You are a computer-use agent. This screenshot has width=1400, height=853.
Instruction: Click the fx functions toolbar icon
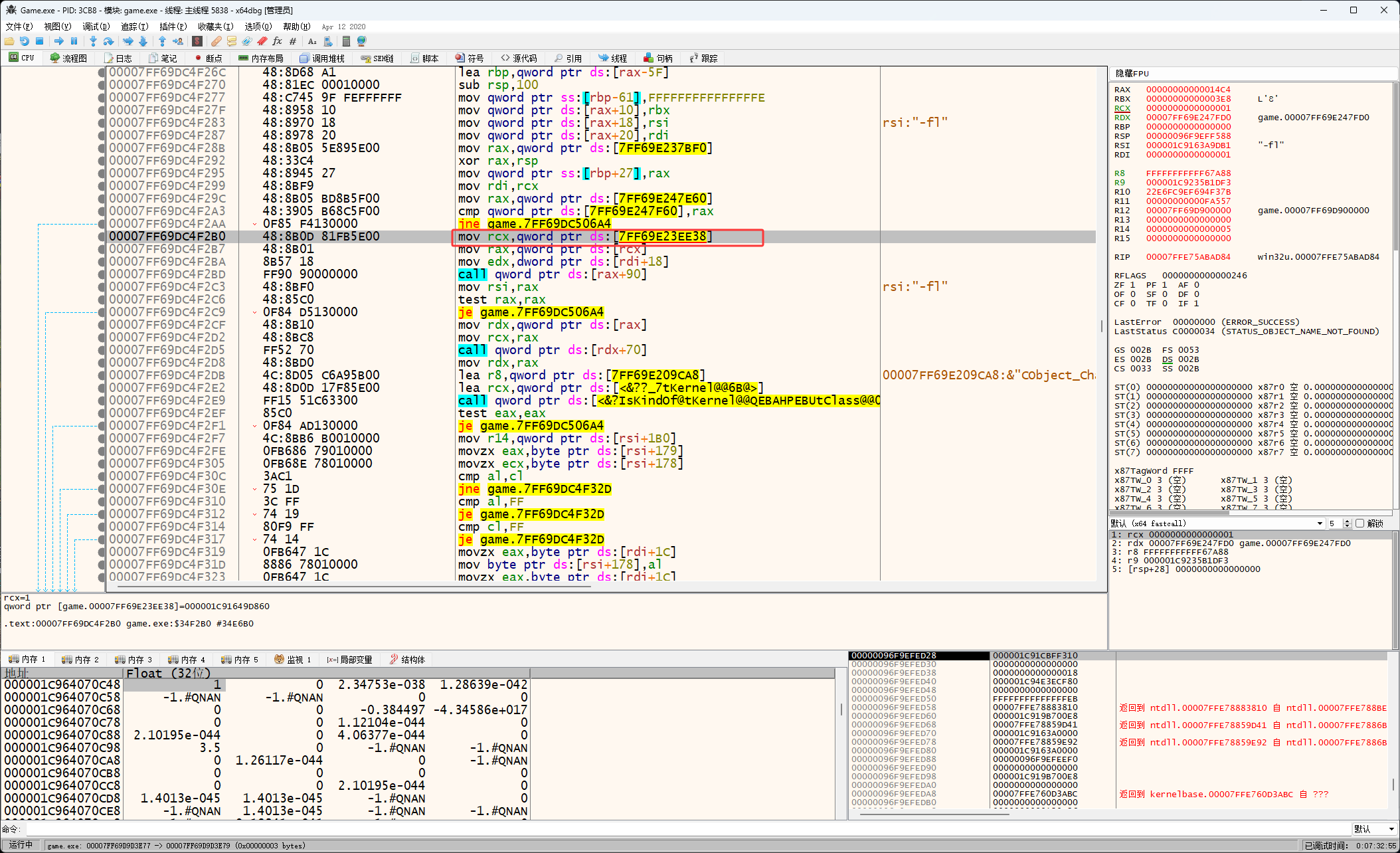(x=278, y=41)
